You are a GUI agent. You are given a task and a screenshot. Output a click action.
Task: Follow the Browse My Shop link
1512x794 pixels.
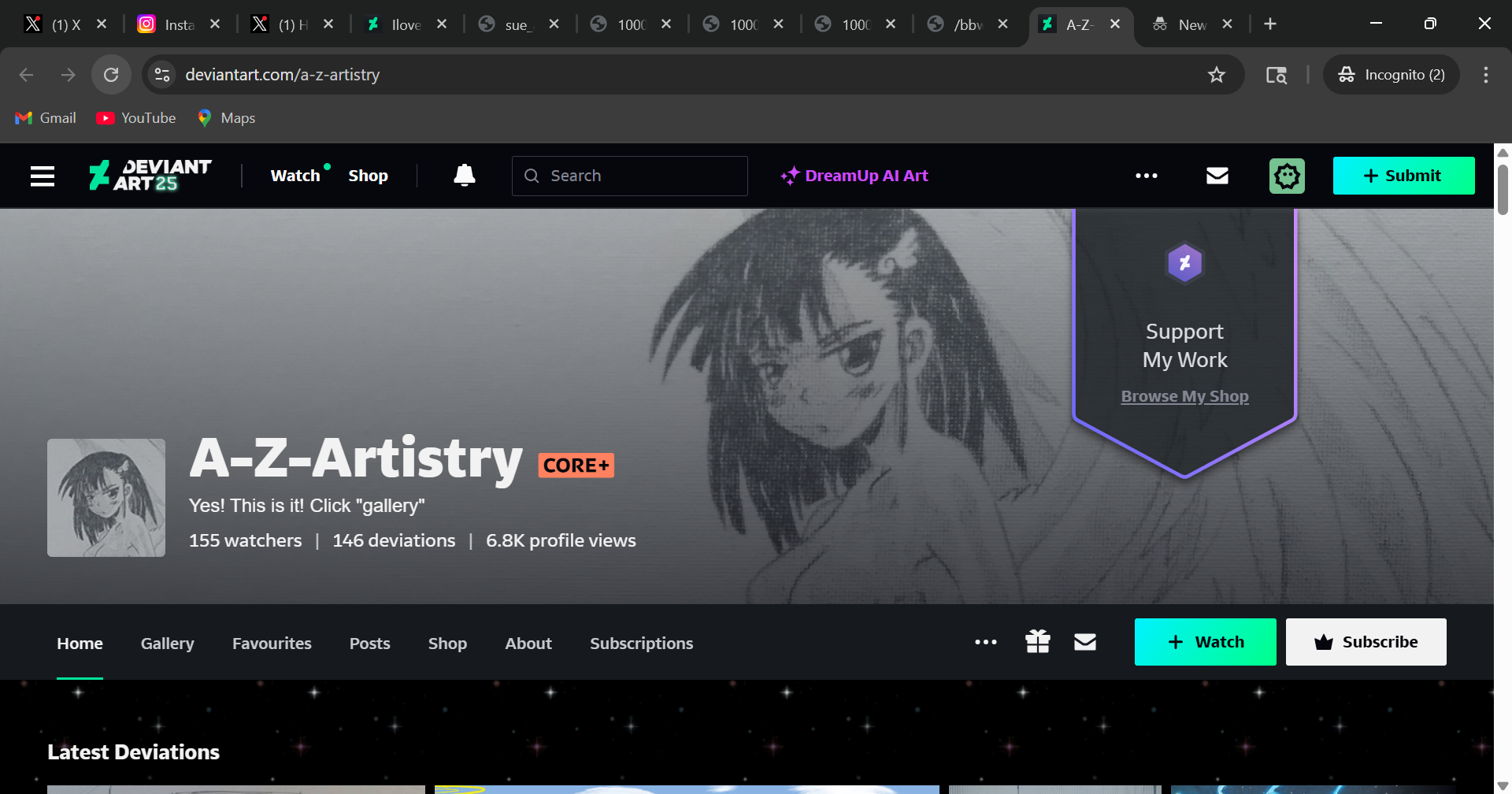(1184, 396)
